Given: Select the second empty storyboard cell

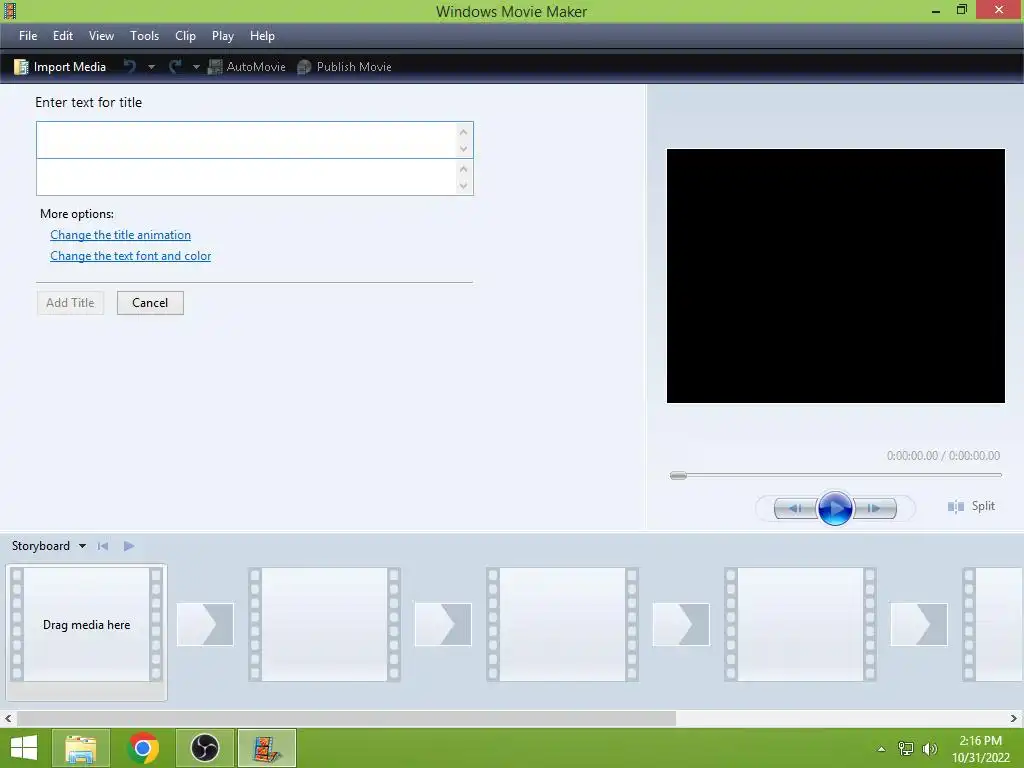Looking at the screenshot, I should coord(325,625).
